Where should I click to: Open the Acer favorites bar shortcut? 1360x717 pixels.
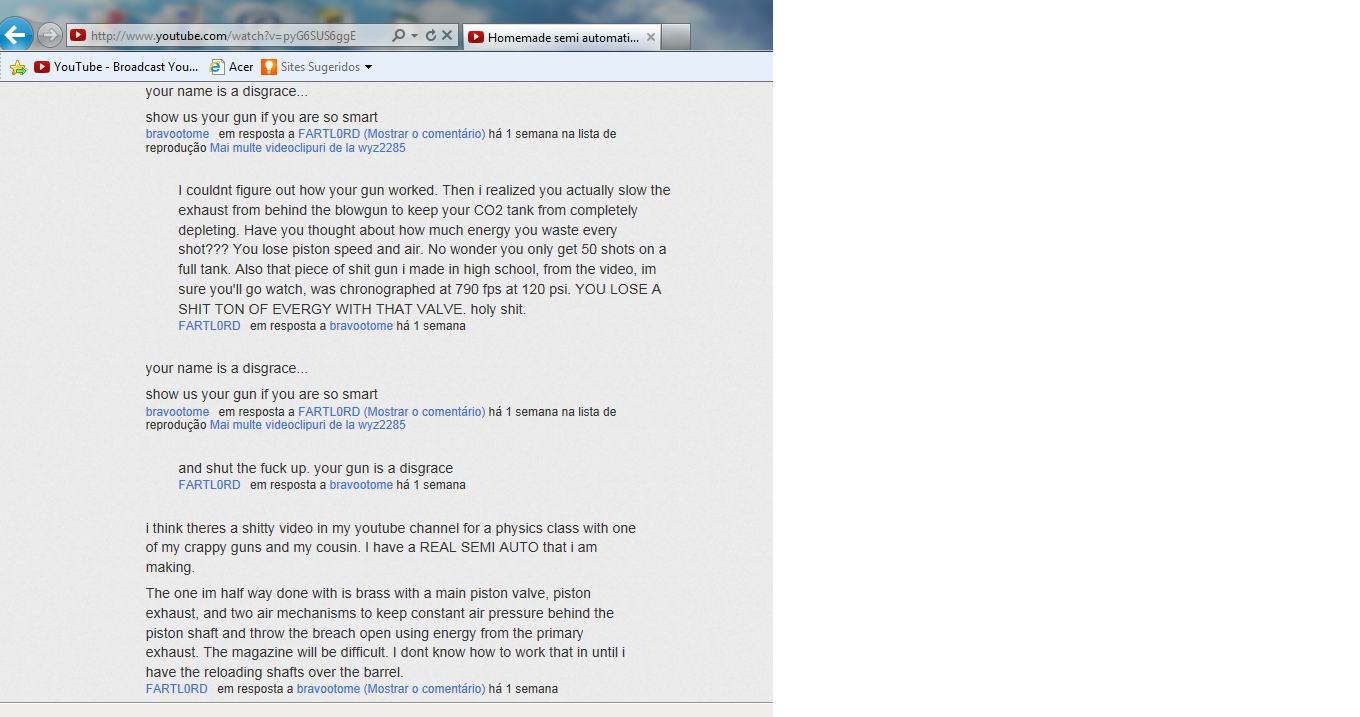click(x=231, y=67)
